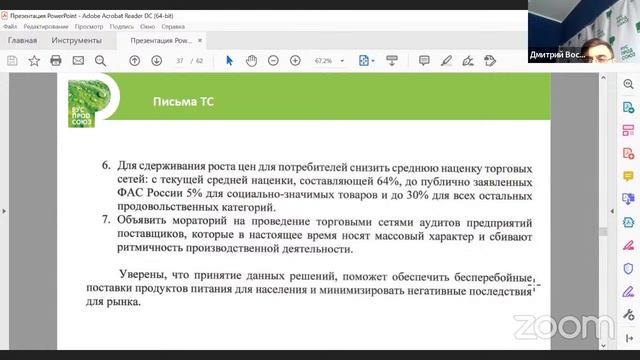Expand left navigation pane arrow
This screenshot has height=360, width=640.
tap(4, 211)
